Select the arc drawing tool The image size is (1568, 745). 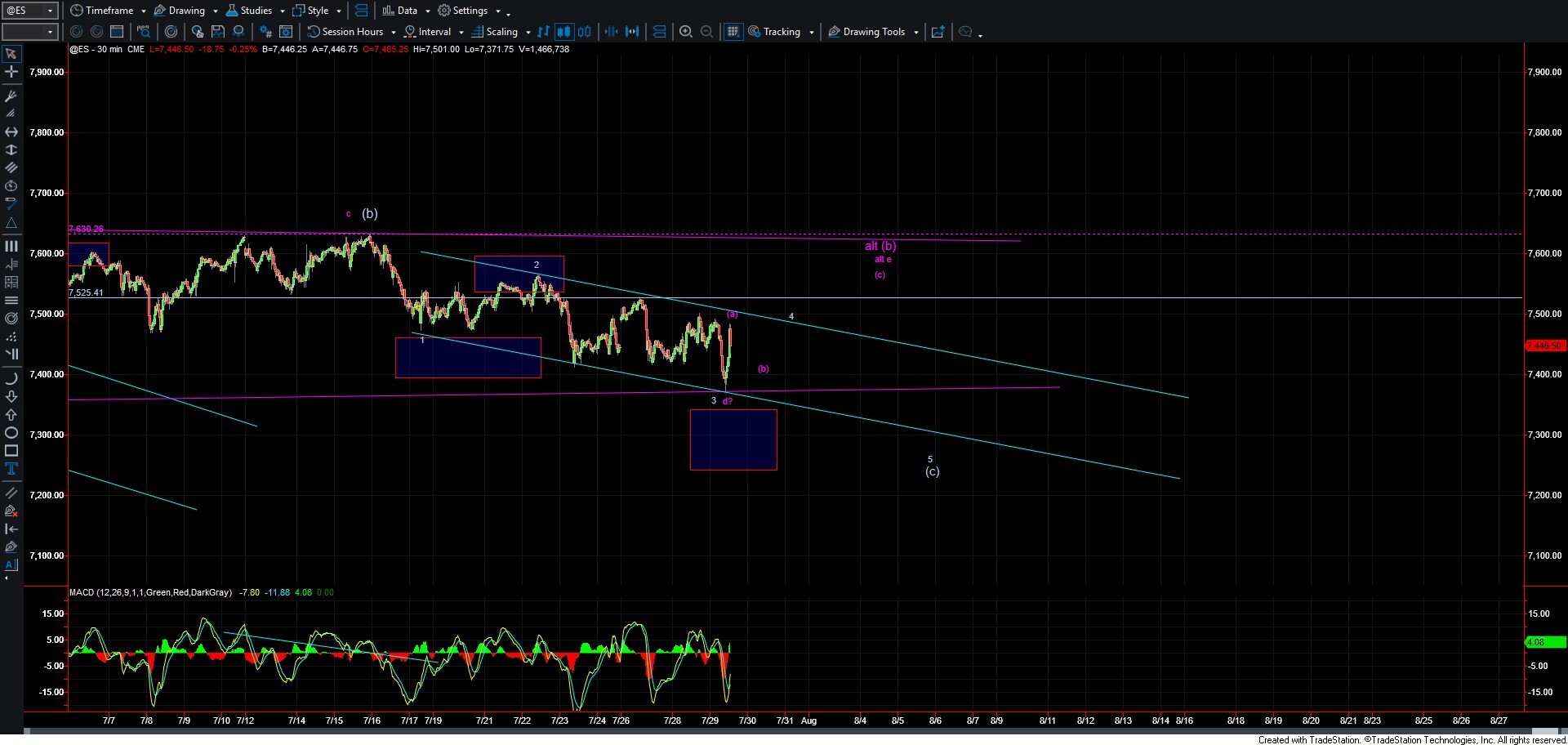(11, 378)
